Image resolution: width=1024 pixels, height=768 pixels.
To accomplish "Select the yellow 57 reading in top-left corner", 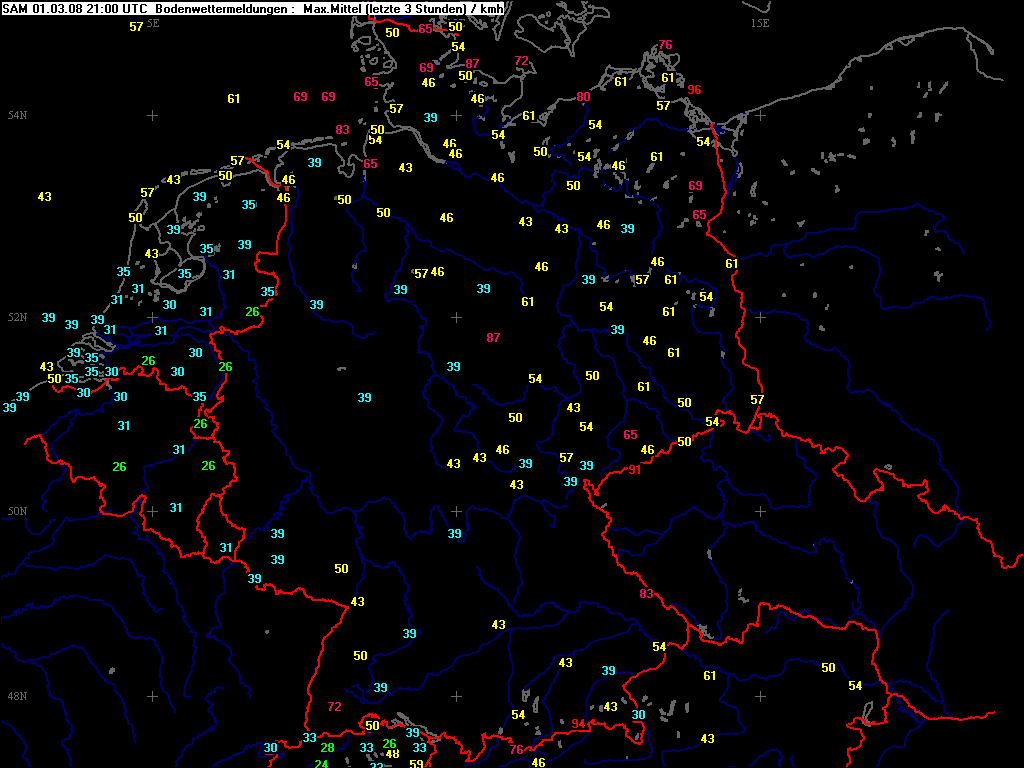I will tap(136, 27).
